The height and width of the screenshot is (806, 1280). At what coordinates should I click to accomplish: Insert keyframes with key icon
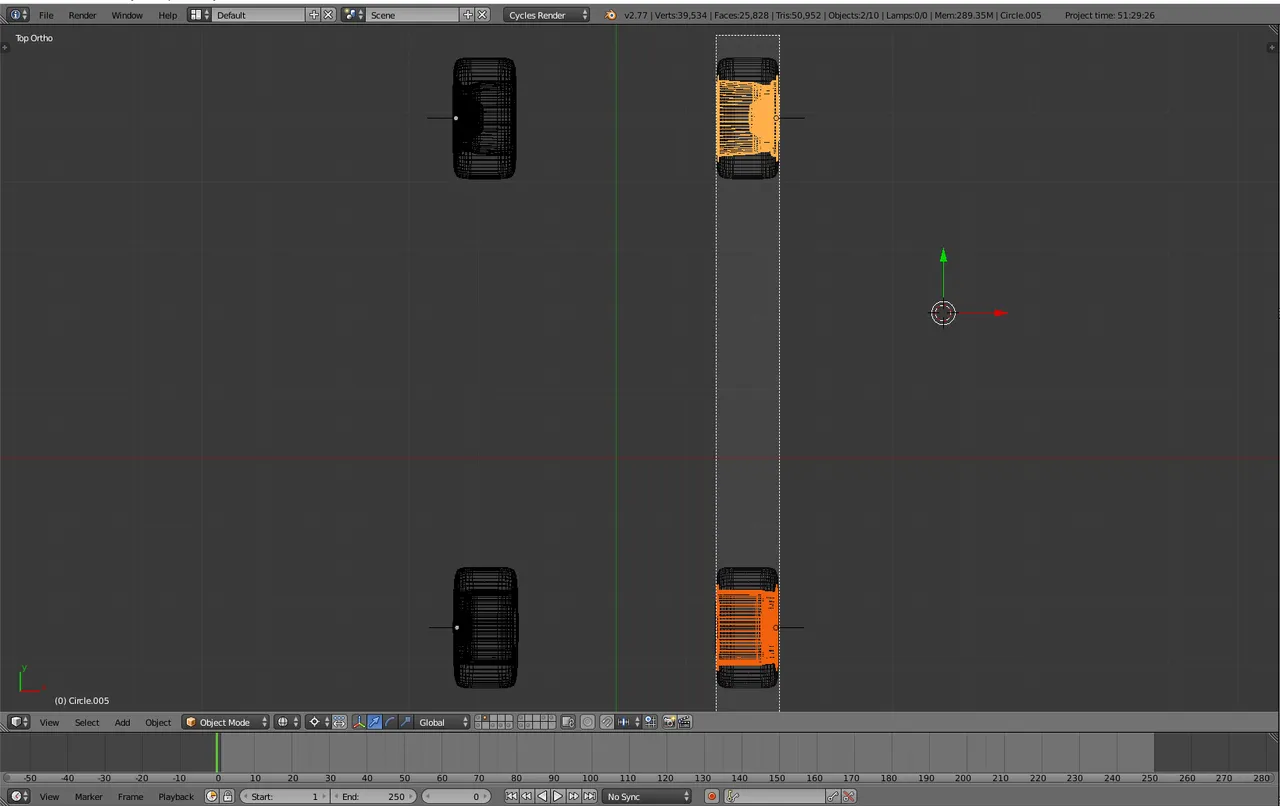(x=833, y=796)
